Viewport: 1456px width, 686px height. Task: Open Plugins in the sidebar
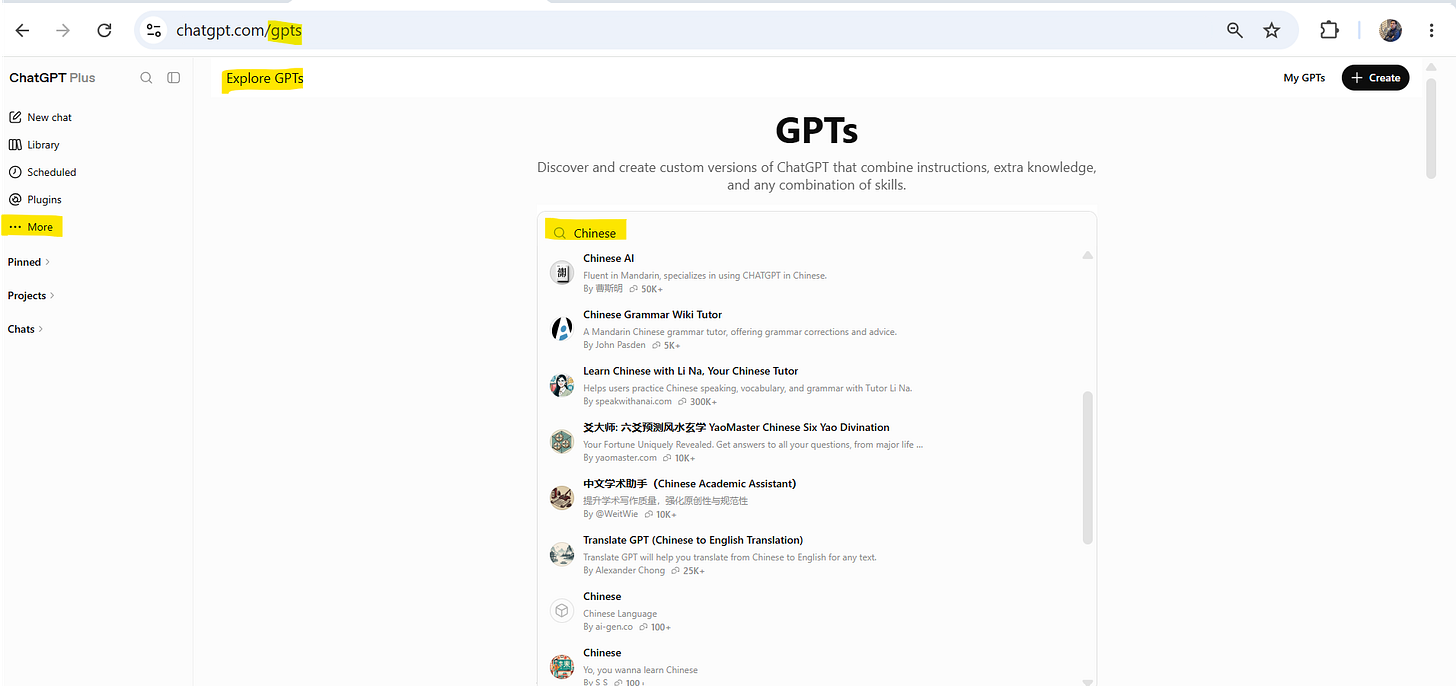36,200
